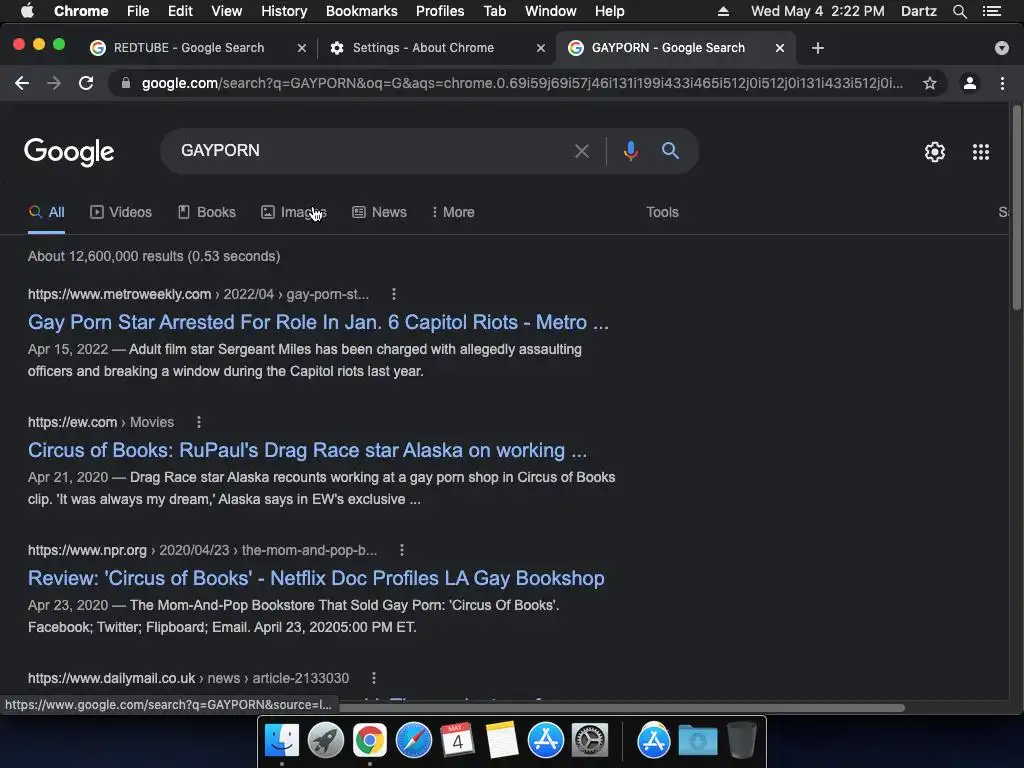
Task: Start voice search with the microphone icon
Action: [x=630, y=151]
